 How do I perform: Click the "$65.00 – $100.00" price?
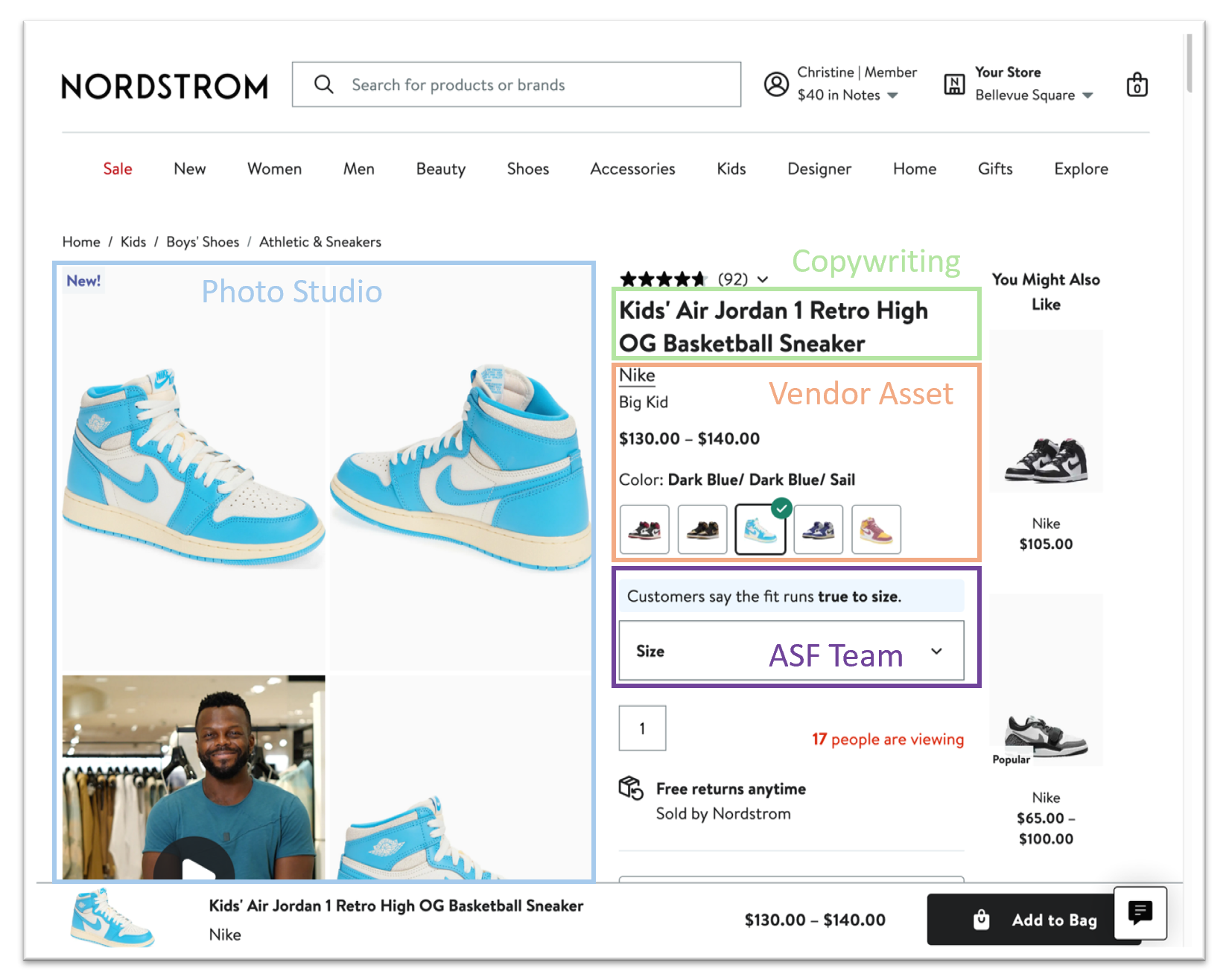click(x=1046, y=828)
